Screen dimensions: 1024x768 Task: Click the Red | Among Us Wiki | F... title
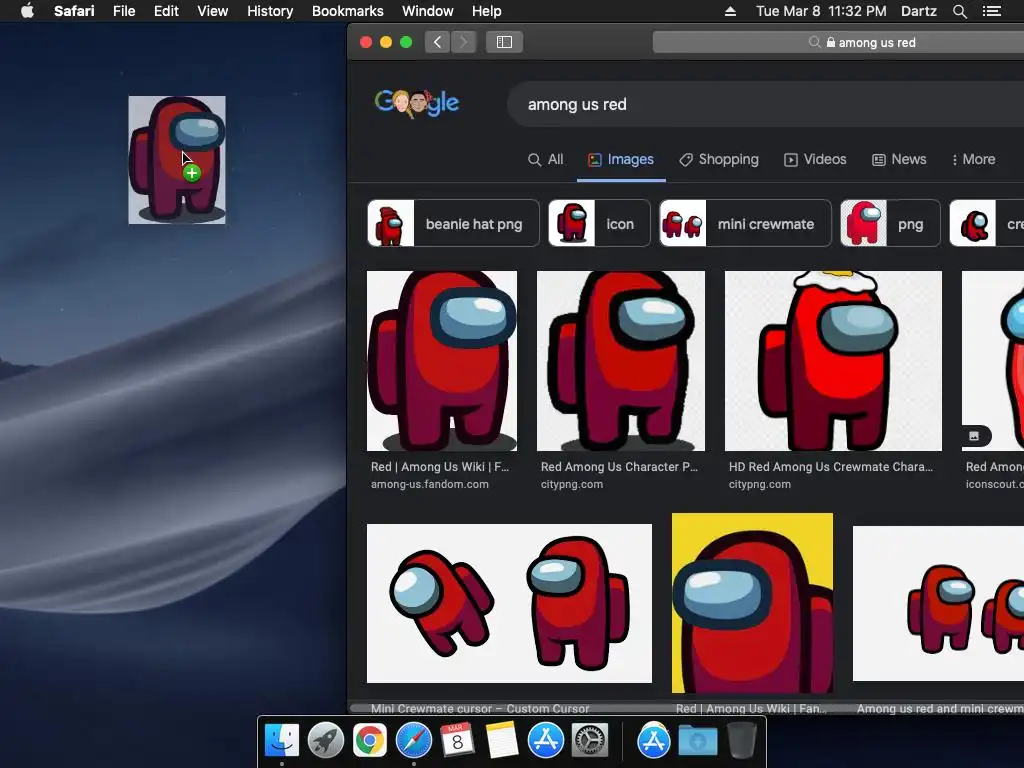pos(440,467)
